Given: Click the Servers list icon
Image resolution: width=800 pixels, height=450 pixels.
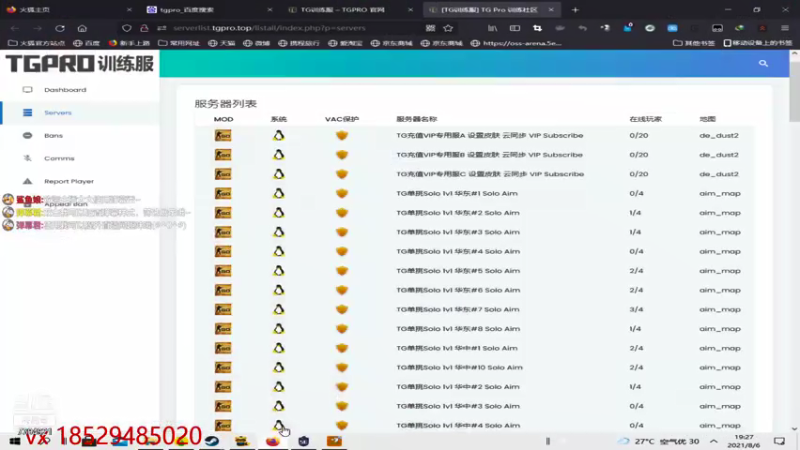Looking at the screenshot, I should pyautogui.click(x=28, y=113).
